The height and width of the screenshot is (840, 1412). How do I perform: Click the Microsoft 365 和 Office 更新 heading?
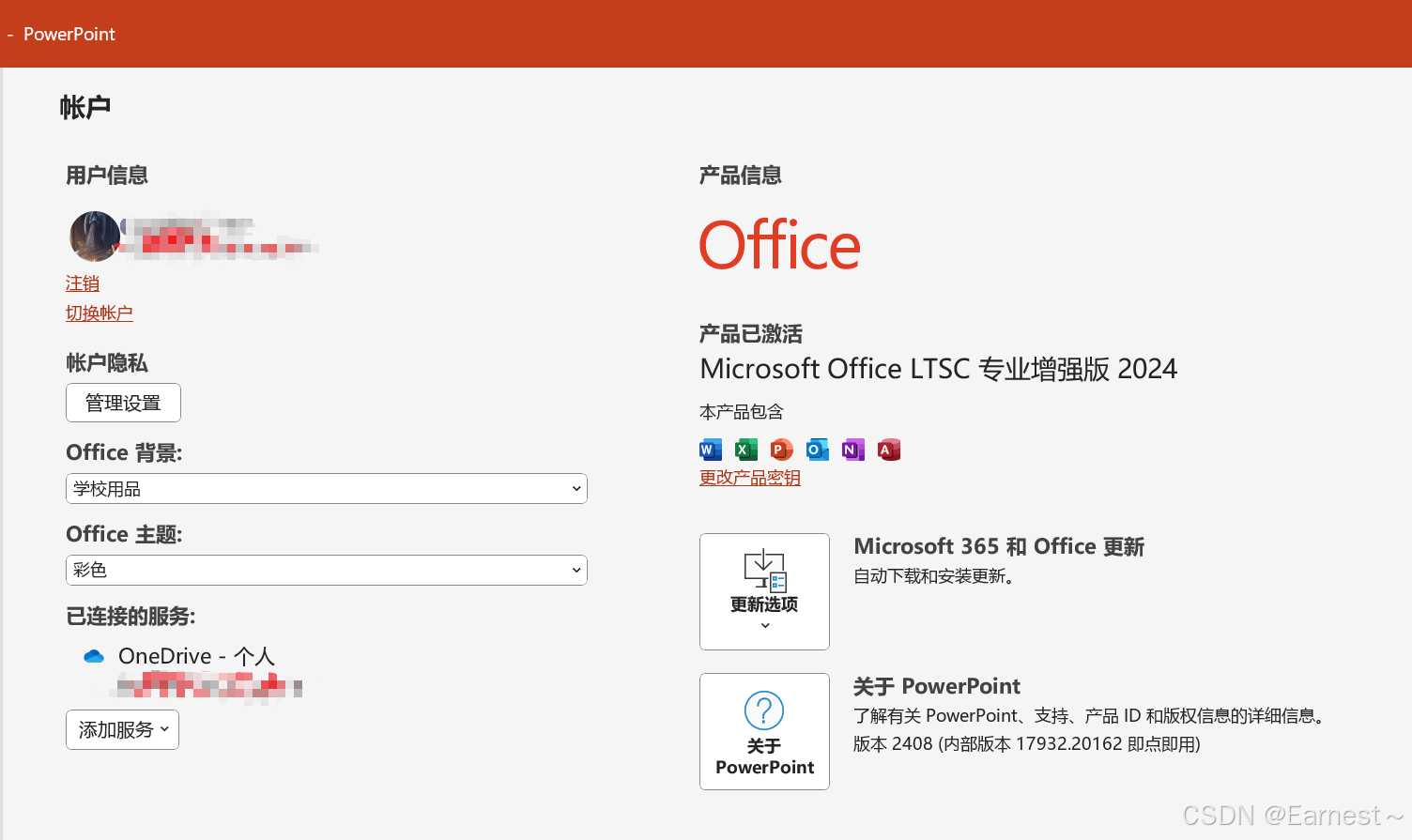click(999, 546)
